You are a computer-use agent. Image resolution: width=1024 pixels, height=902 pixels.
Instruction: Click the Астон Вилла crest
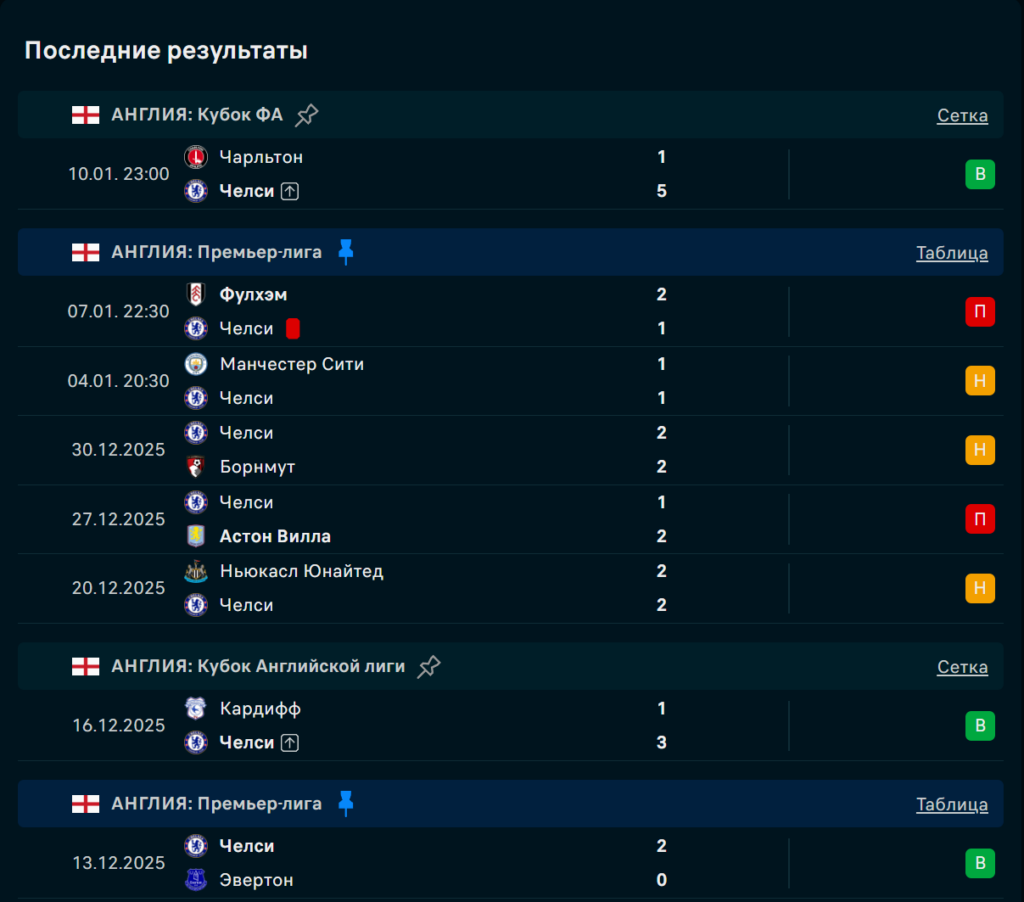click(196, 536)
